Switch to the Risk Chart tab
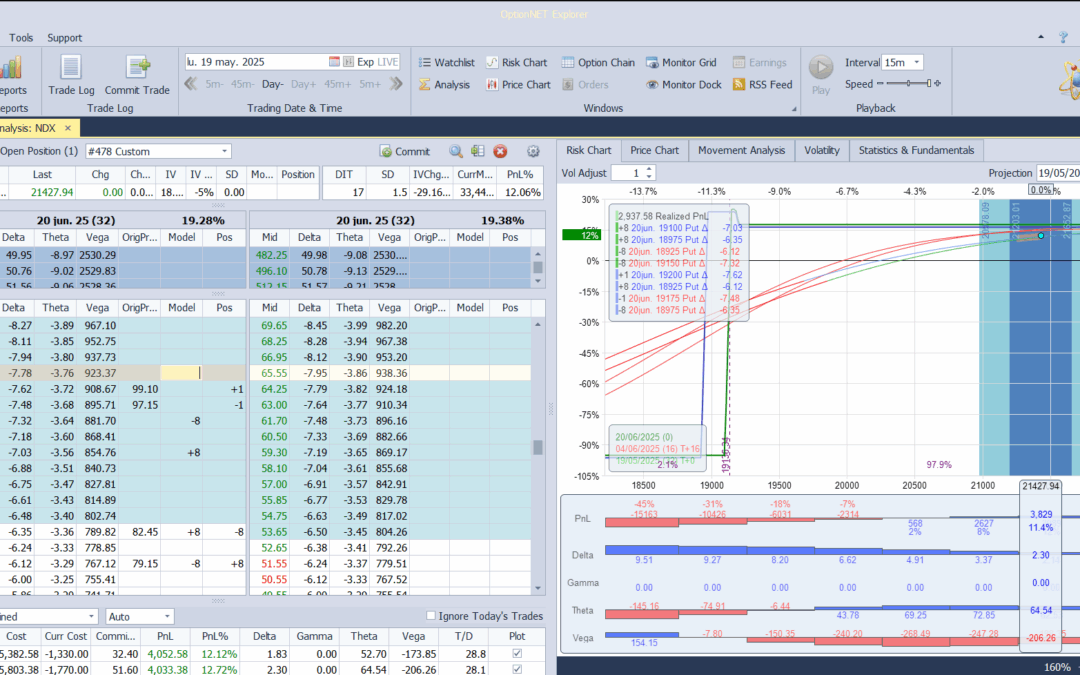 click(588, 150)
